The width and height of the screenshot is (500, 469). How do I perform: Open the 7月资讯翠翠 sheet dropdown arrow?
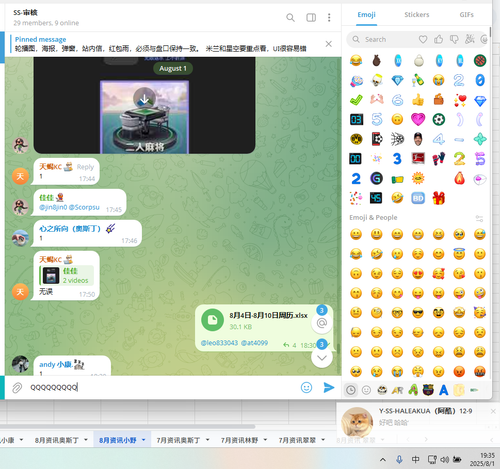tap(323, 440)
